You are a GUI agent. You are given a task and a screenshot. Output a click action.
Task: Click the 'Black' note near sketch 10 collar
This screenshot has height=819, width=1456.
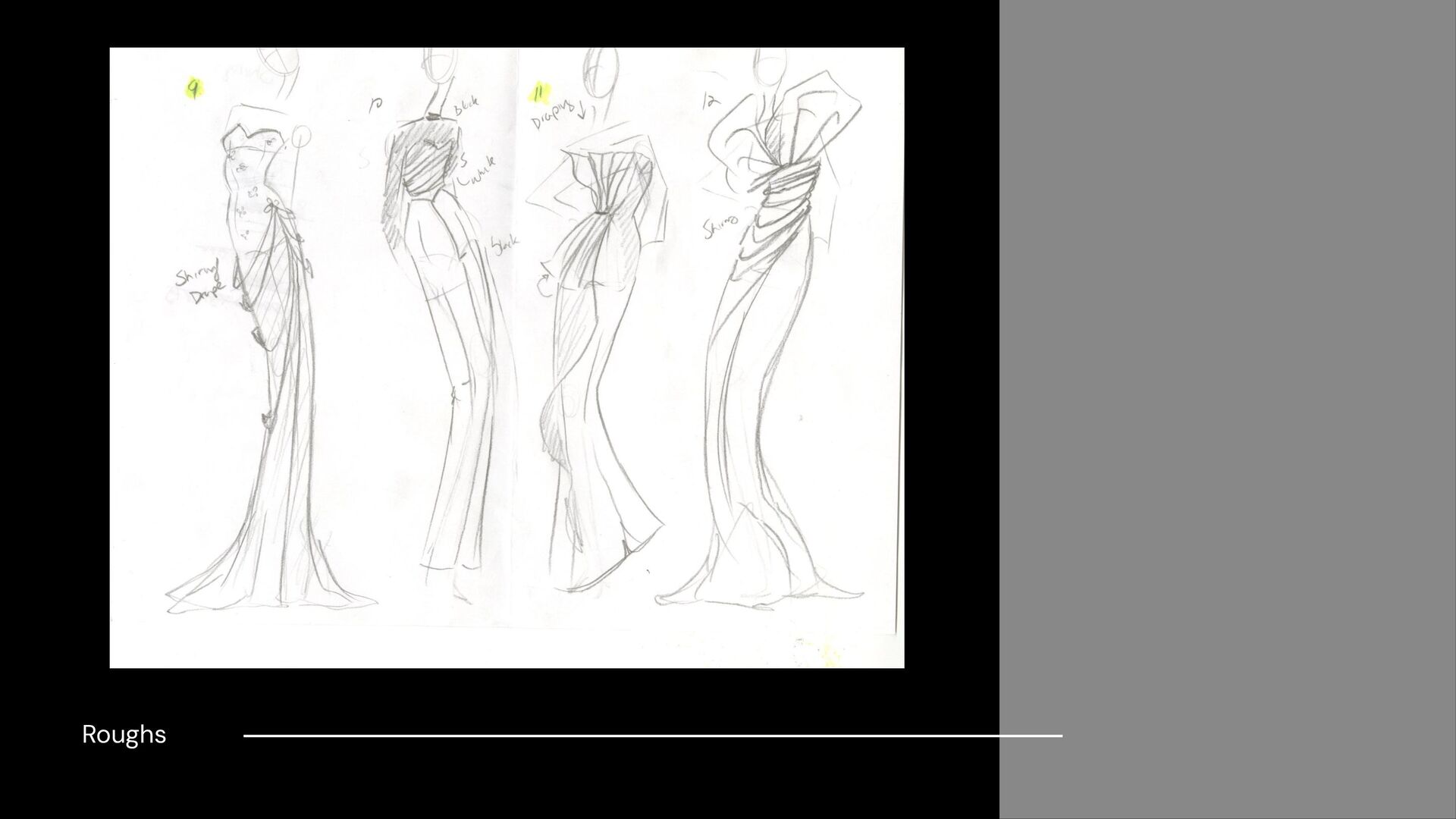point(466,108)
